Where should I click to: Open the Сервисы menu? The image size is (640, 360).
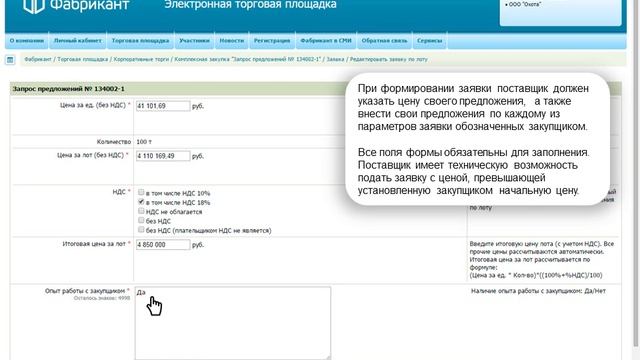(x=429, y=41)
